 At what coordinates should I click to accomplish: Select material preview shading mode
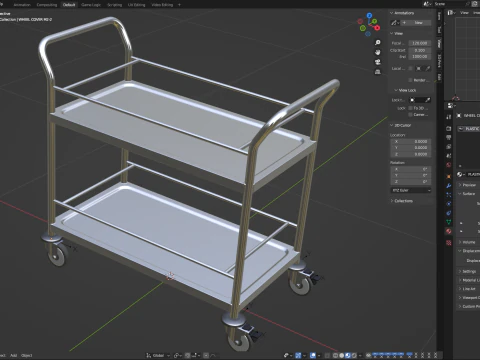(x=348, y=355)
